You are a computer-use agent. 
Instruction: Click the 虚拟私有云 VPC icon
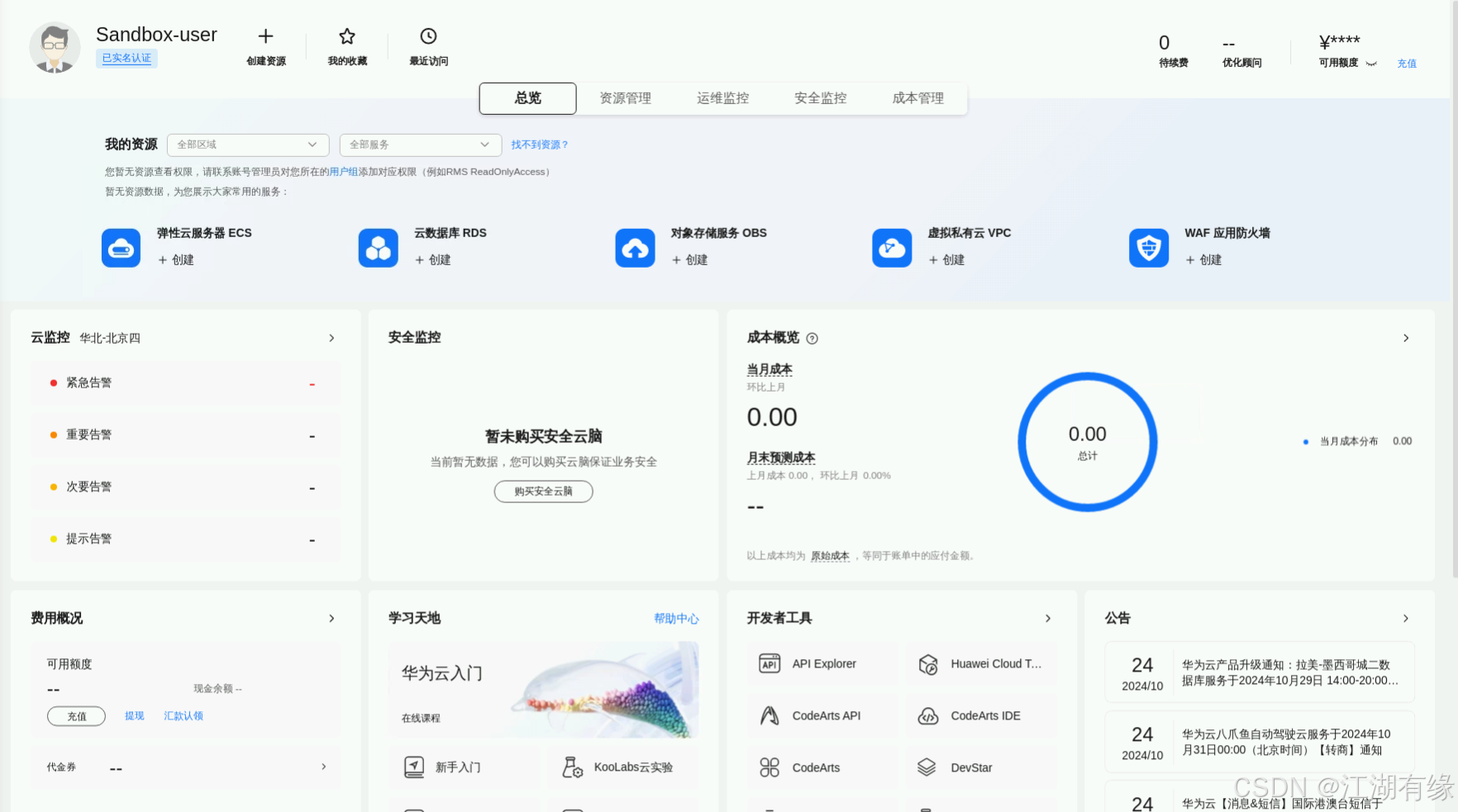click(x=892, y=248)
